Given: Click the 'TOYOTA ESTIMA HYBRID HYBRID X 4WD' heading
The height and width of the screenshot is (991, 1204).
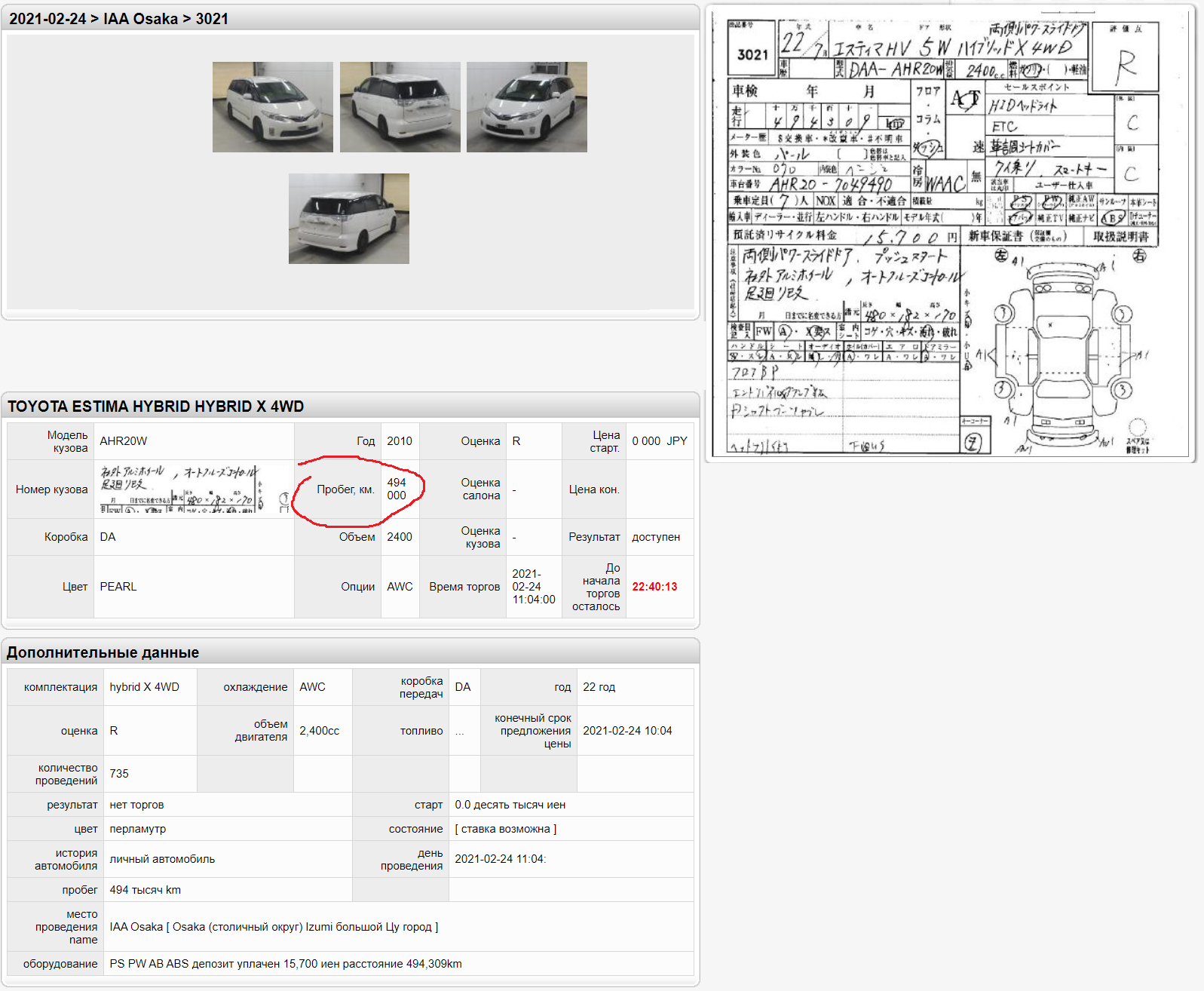Looking at the screenshot, I should (x=156, y=407).
